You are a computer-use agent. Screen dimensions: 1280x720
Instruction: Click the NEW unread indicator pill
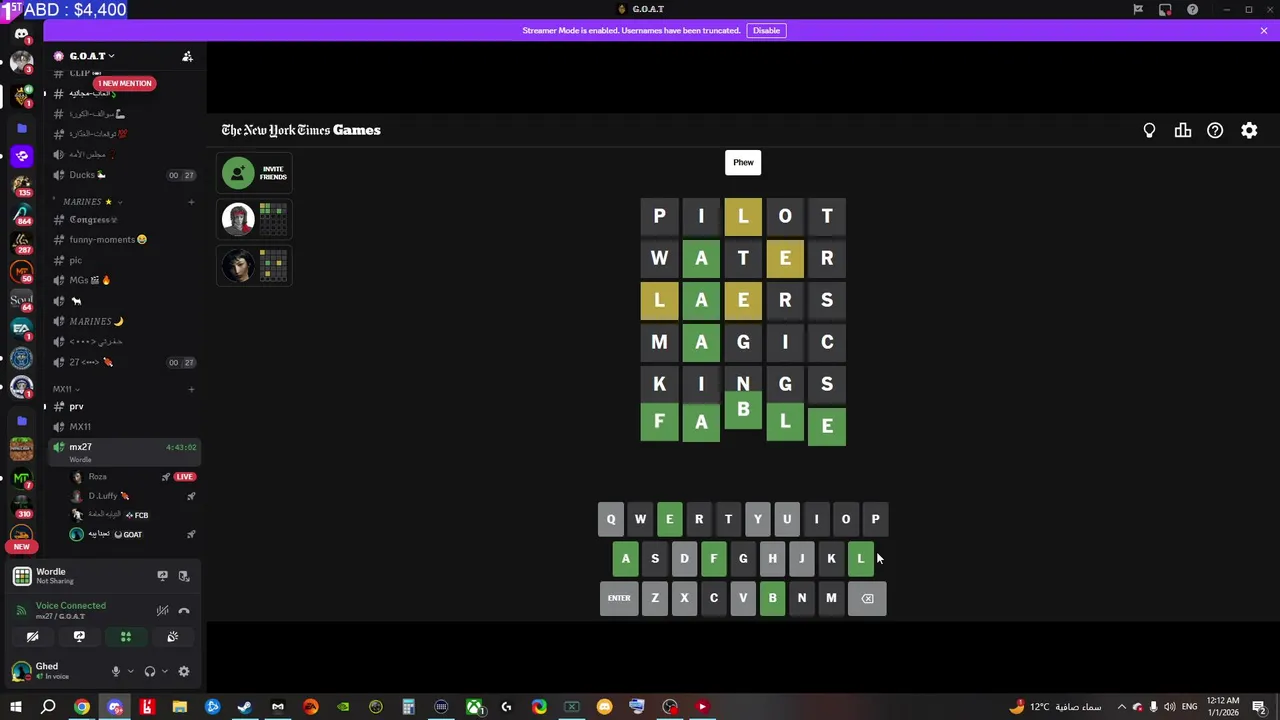[21, 547]
